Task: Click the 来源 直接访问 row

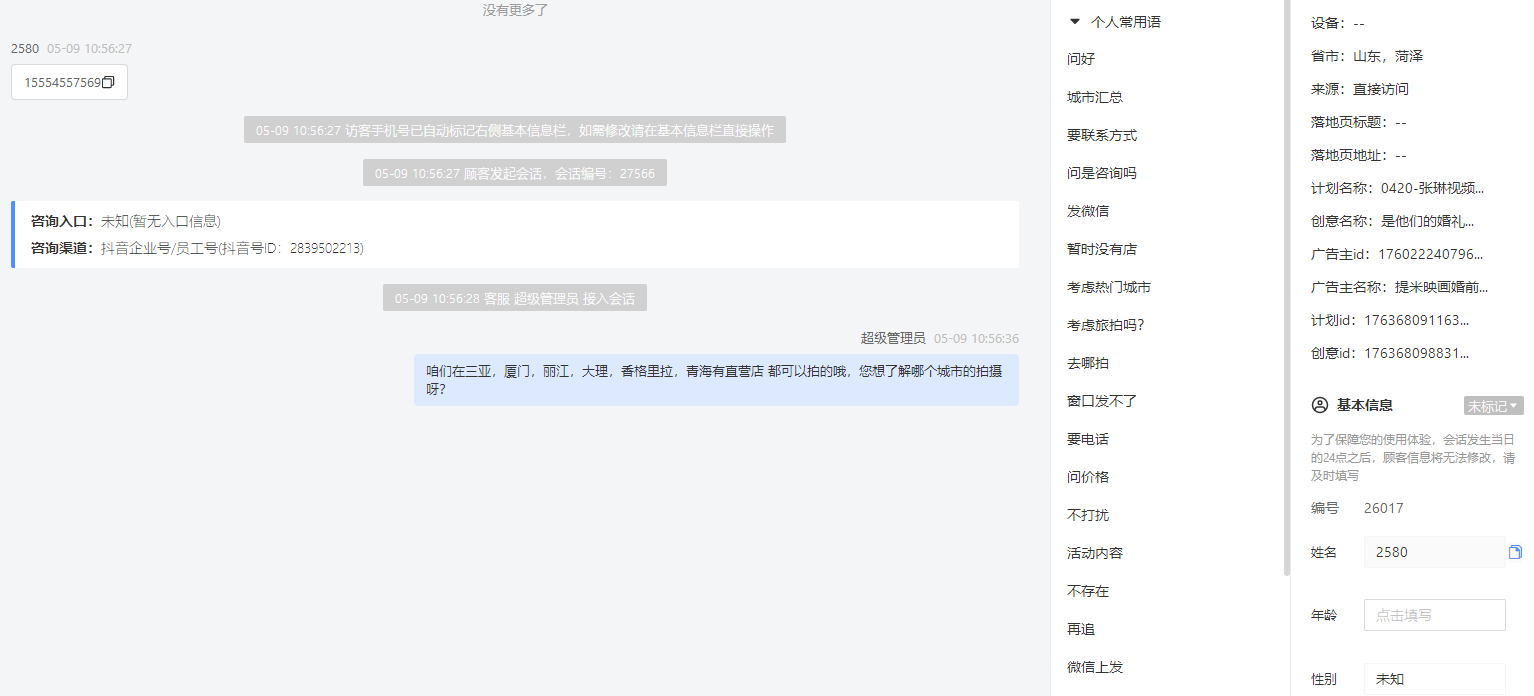Action: coord(1360,89)
